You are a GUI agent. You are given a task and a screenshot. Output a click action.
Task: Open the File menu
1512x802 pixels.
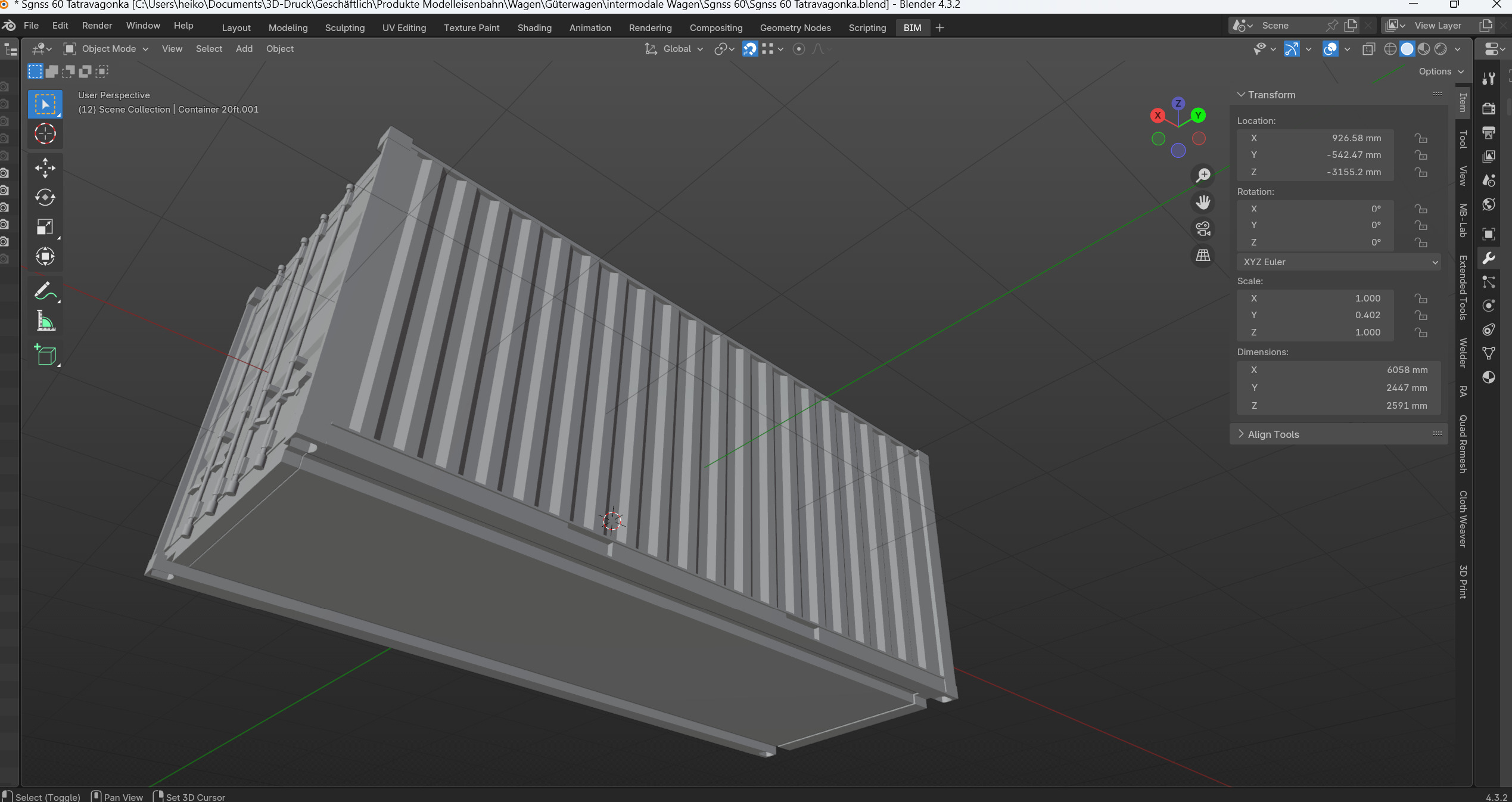pos(31,26)
